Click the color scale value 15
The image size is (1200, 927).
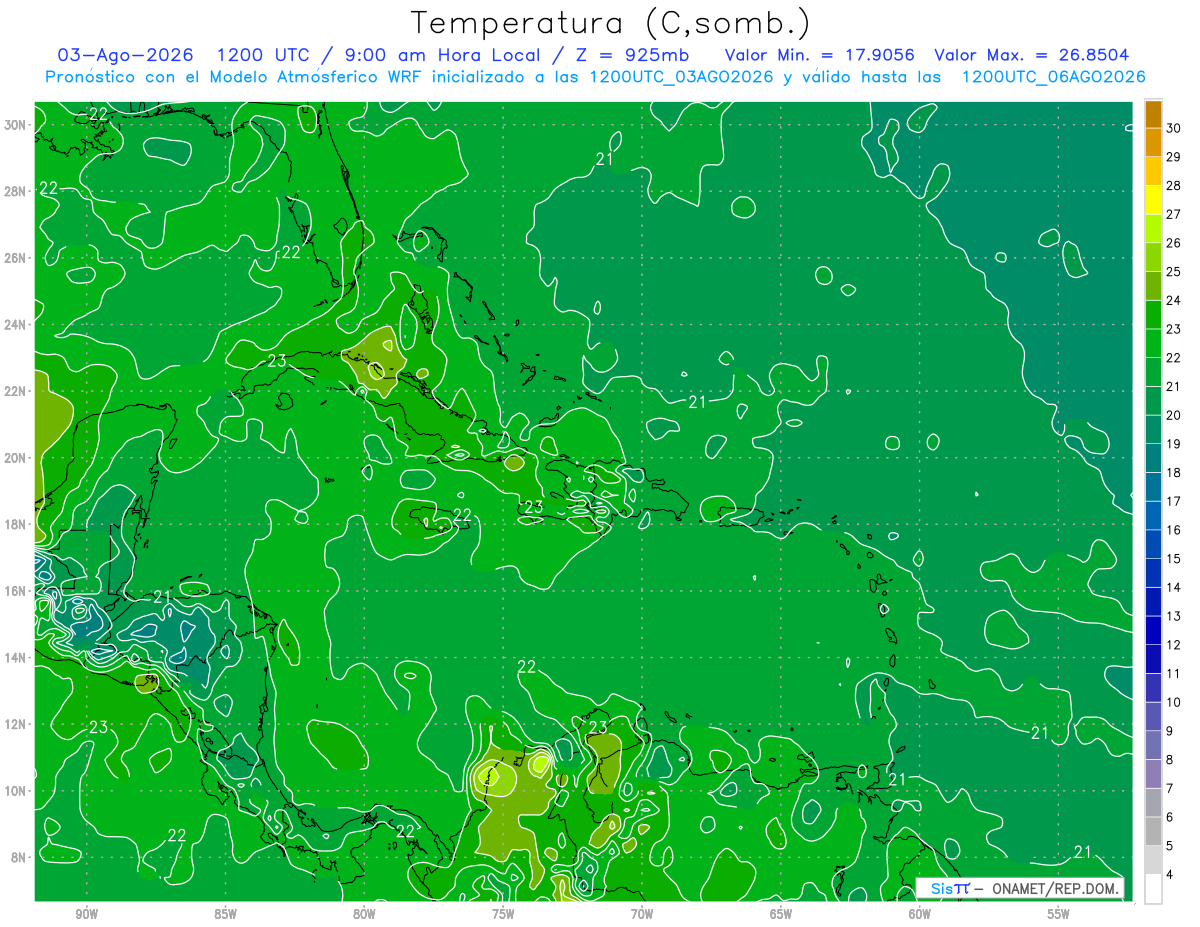pyautogui.click(x=1174, y=559)
